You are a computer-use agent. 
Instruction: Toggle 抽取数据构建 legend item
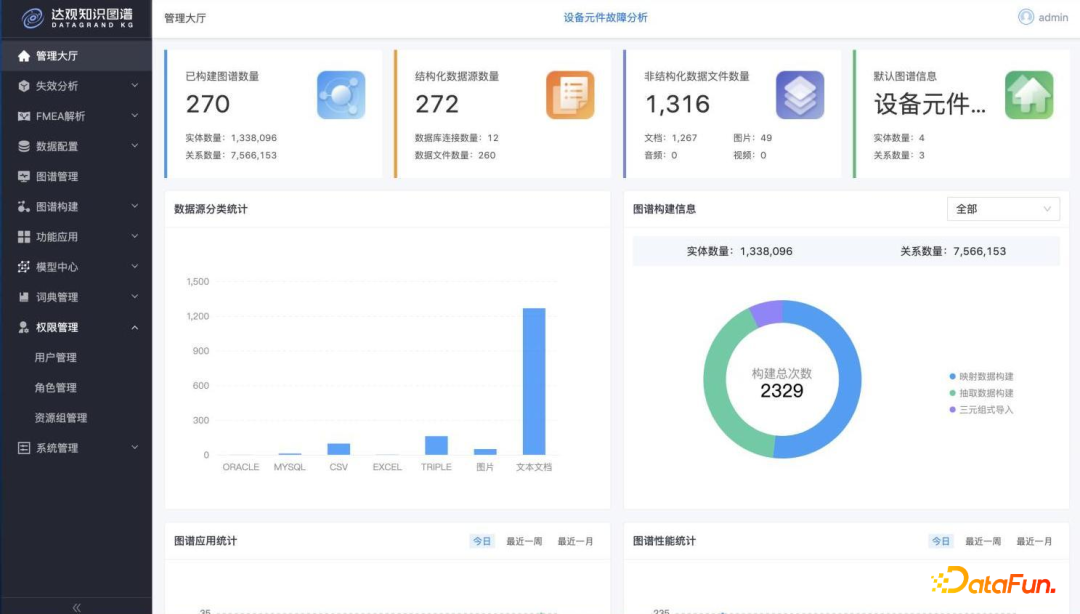(982, 393)
